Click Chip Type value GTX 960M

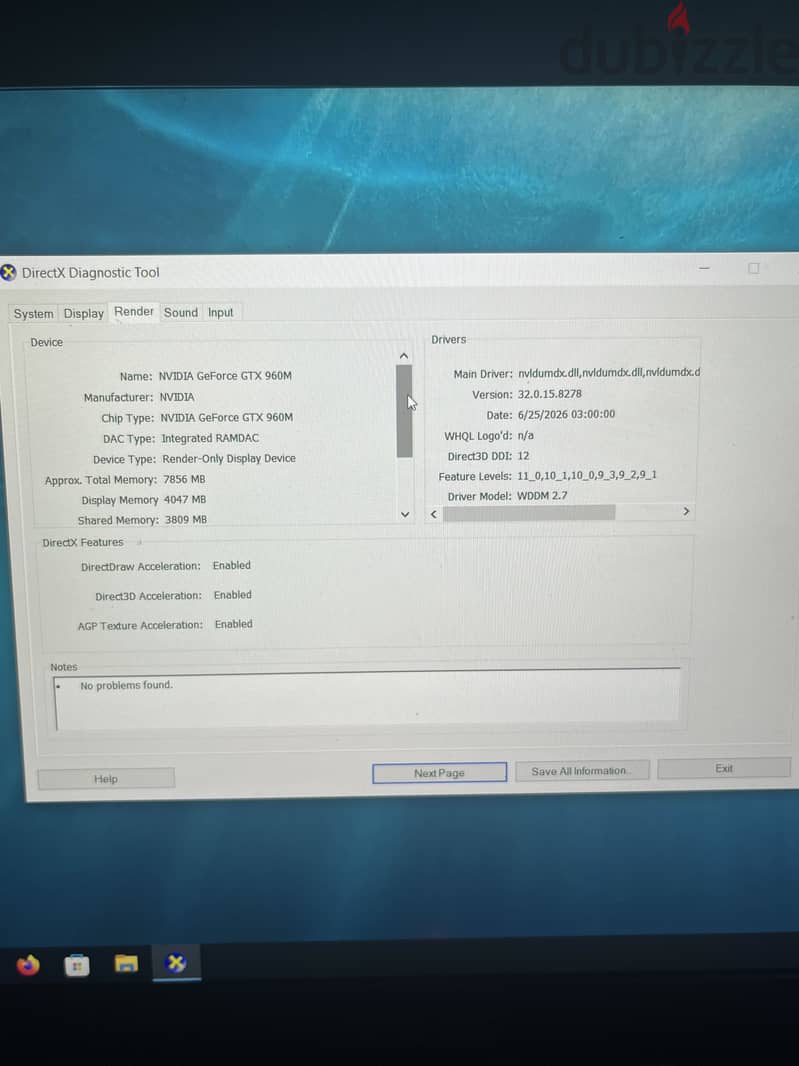point(226,417)
